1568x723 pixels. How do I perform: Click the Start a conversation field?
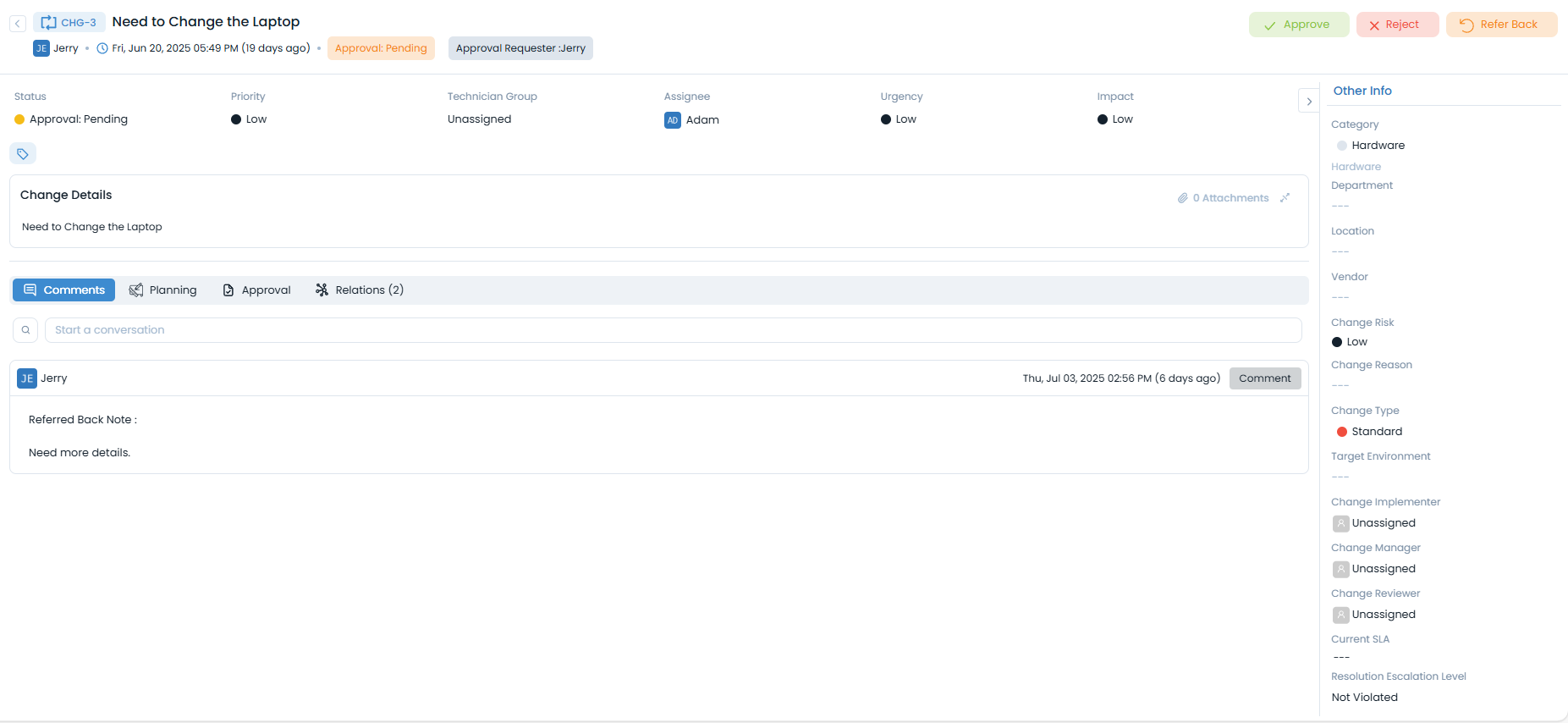tap(673, 330)
